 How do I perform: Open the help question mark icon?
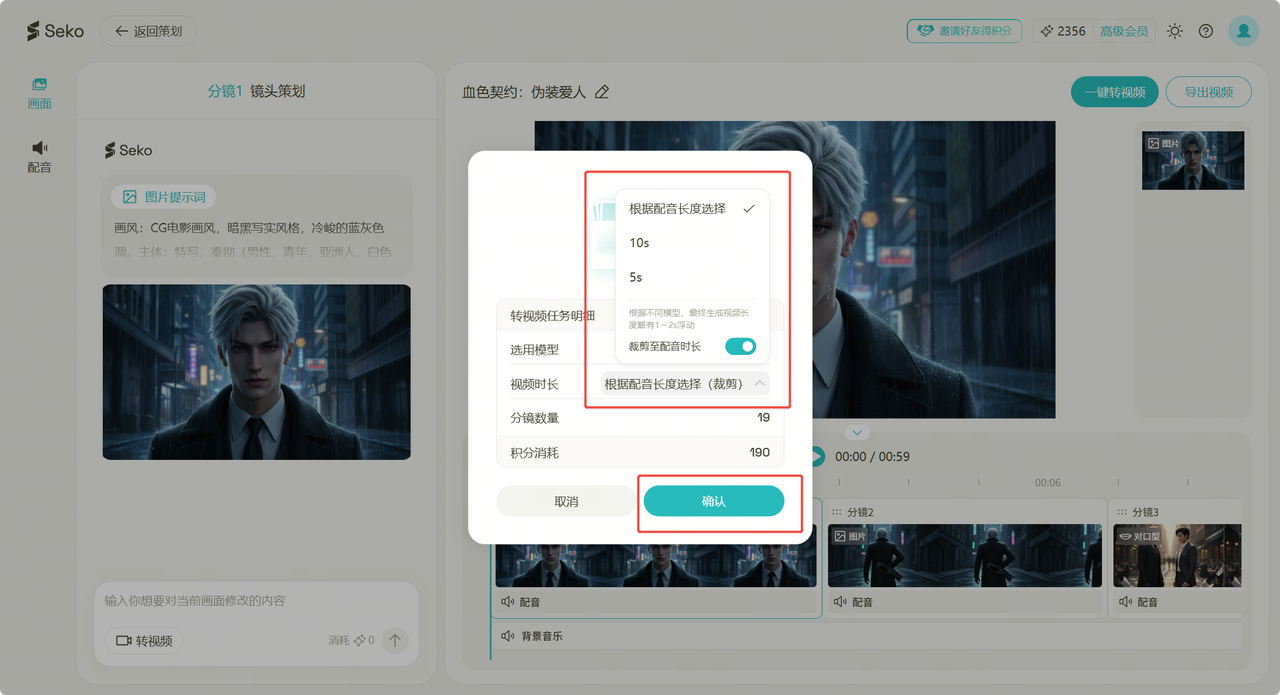tap(1206, 31)
